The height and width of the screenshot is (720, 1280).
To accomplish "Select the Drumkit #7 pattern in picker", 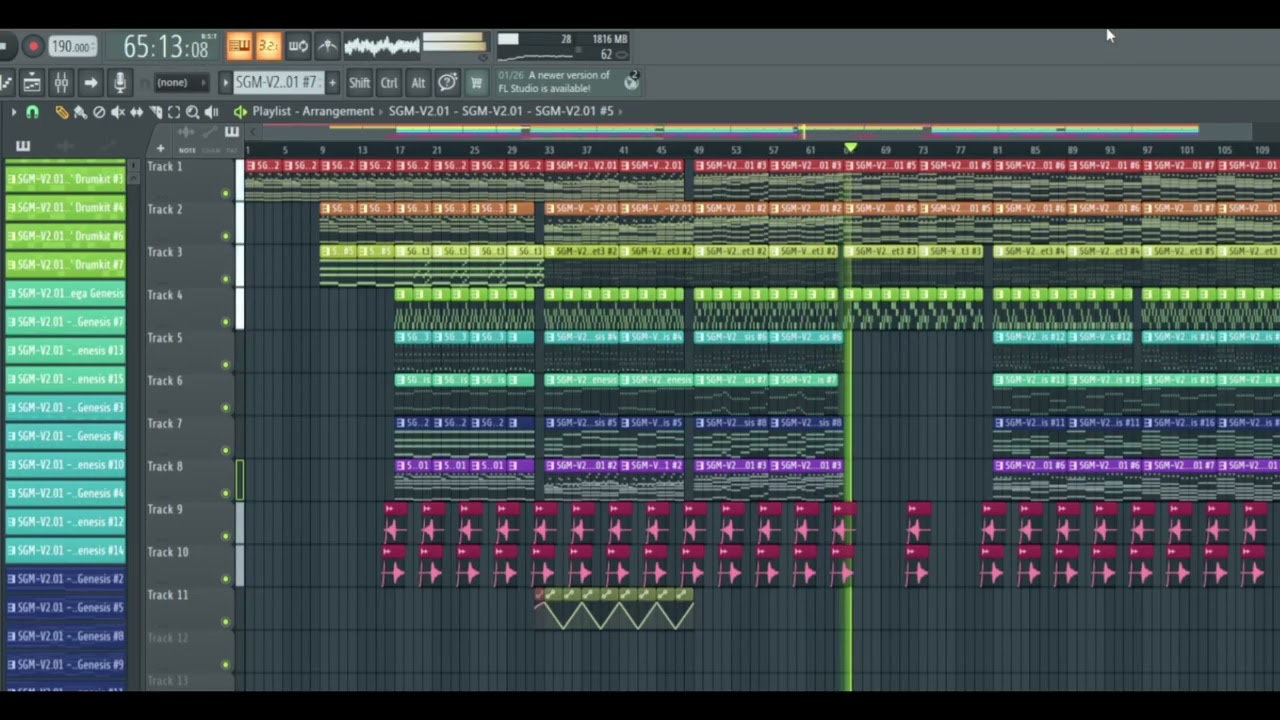I will pyautogui.click(x=66, y=265).
